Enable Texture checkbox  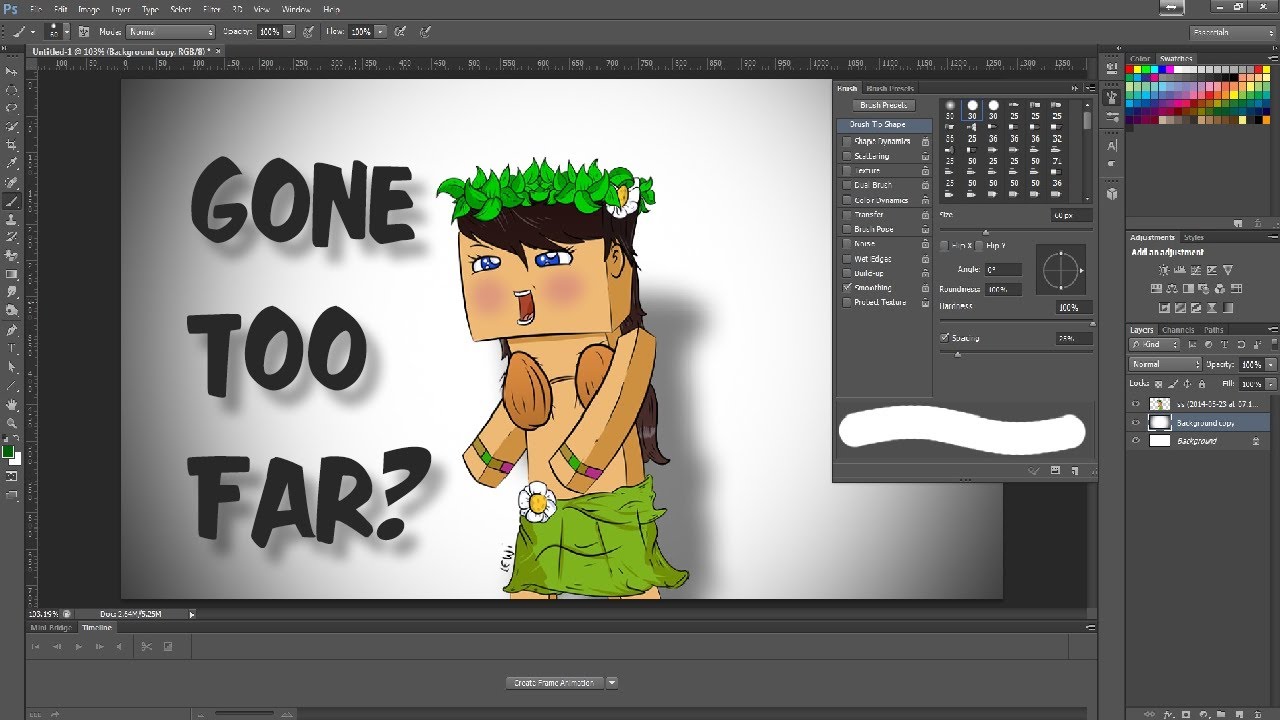point(847,170)
